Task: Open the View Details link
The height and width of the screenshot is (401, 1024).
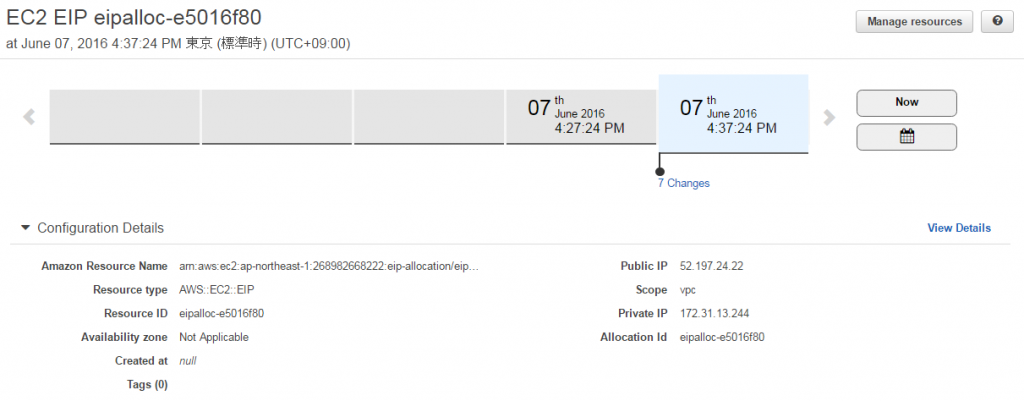Action: point(959,228)
